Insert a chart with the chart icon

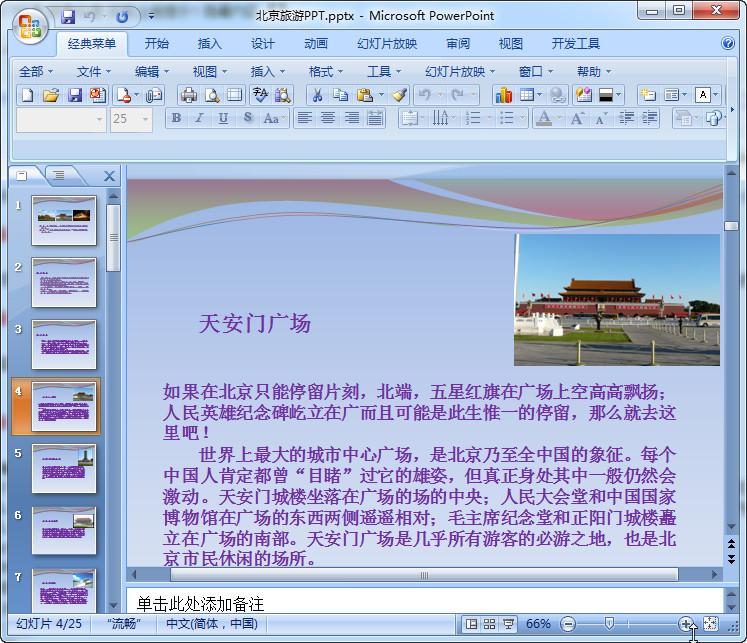[504, 96]
